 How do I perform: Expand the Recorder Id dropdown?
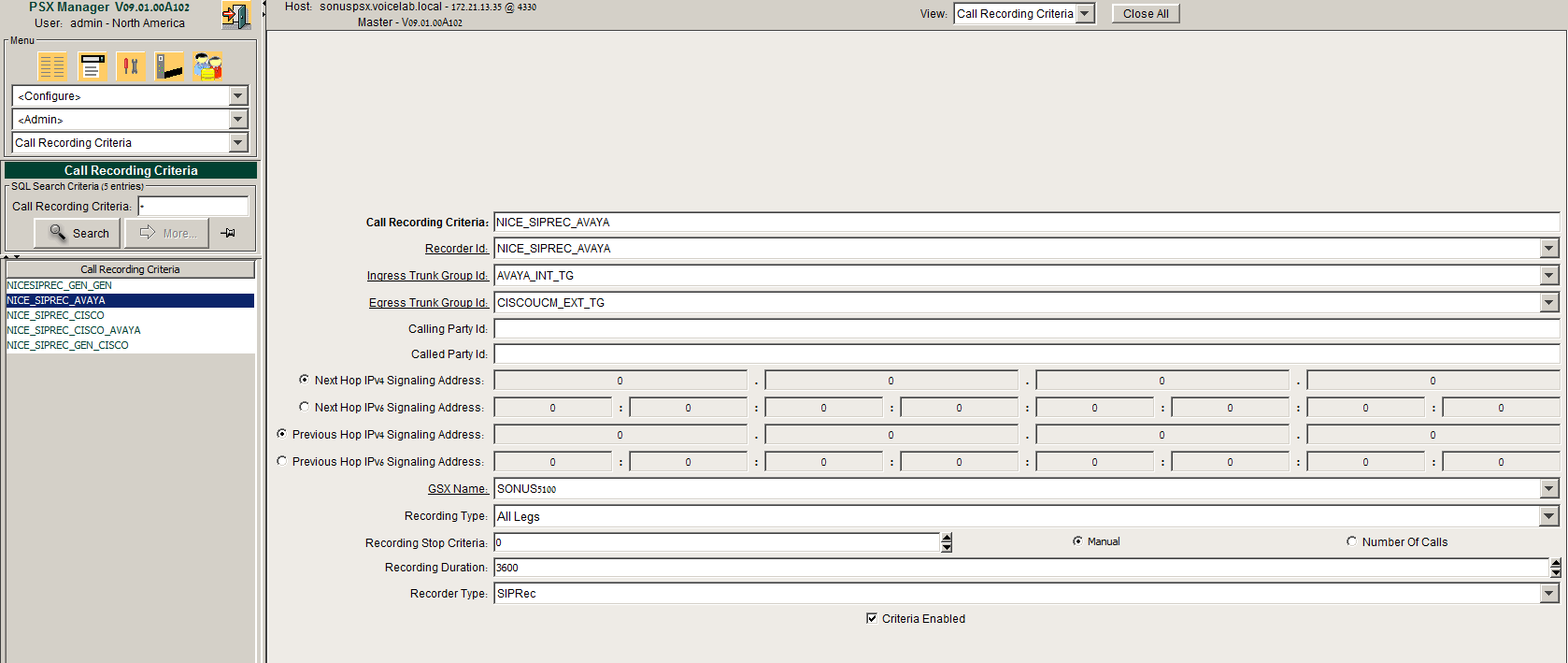1549,249
